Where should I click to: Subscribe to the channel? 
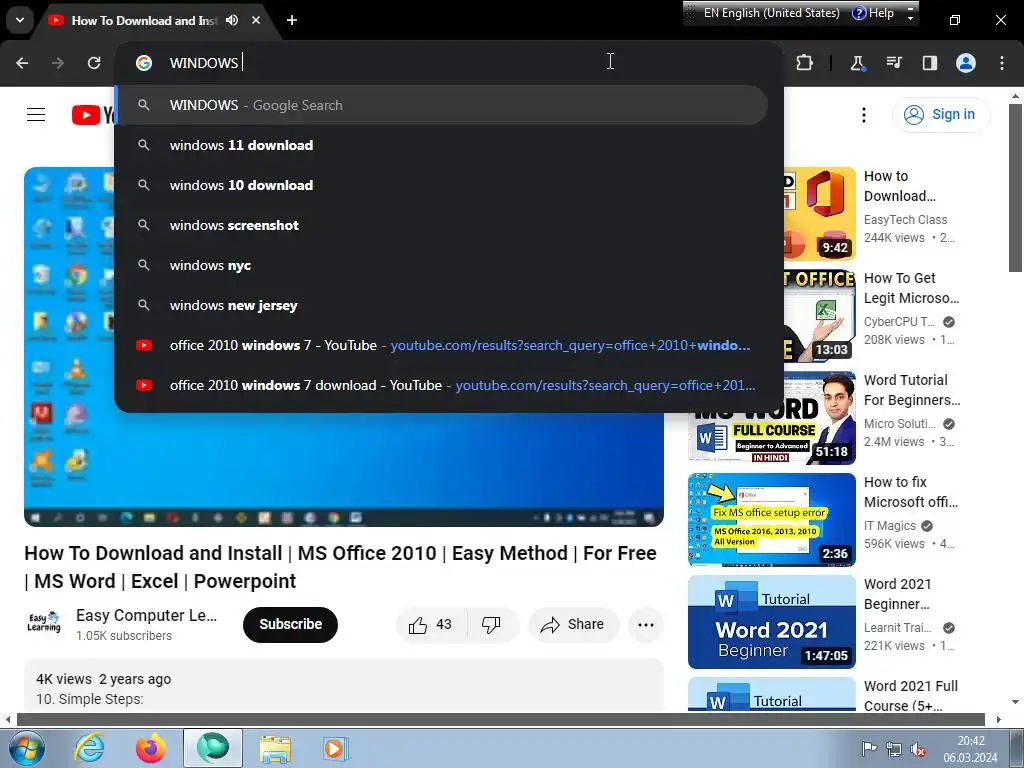pyautogui.click(x=290, y=624)
